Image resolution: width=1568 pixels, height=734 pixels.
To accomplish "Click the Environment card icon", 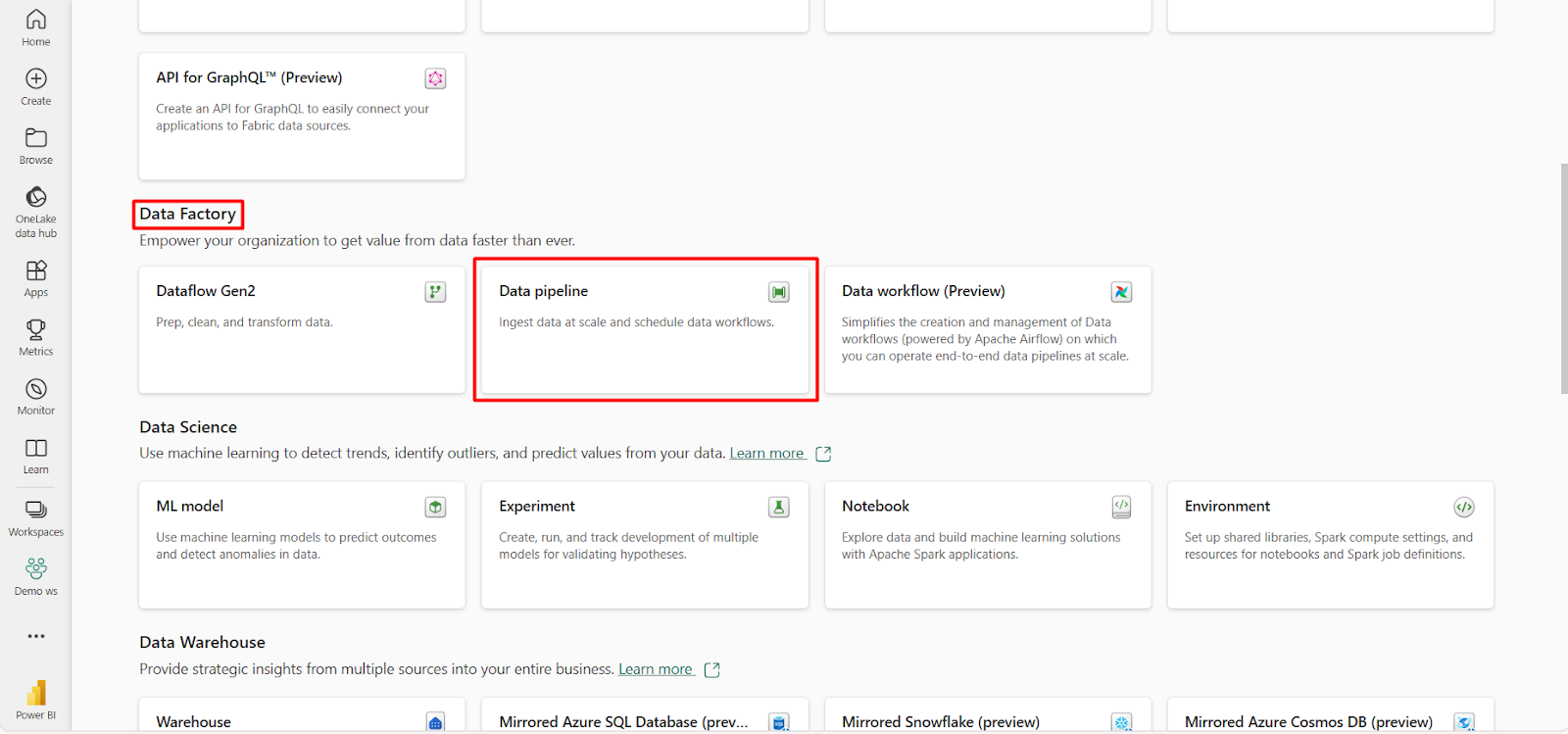I will (1464, 507).
